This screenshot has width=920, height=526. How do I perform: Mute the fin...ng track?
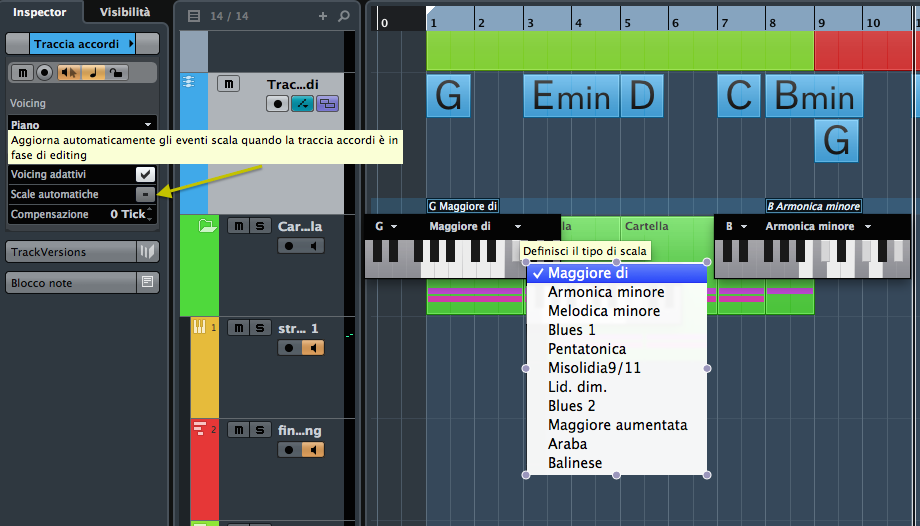pyautogui.click(x=238, y=430)
